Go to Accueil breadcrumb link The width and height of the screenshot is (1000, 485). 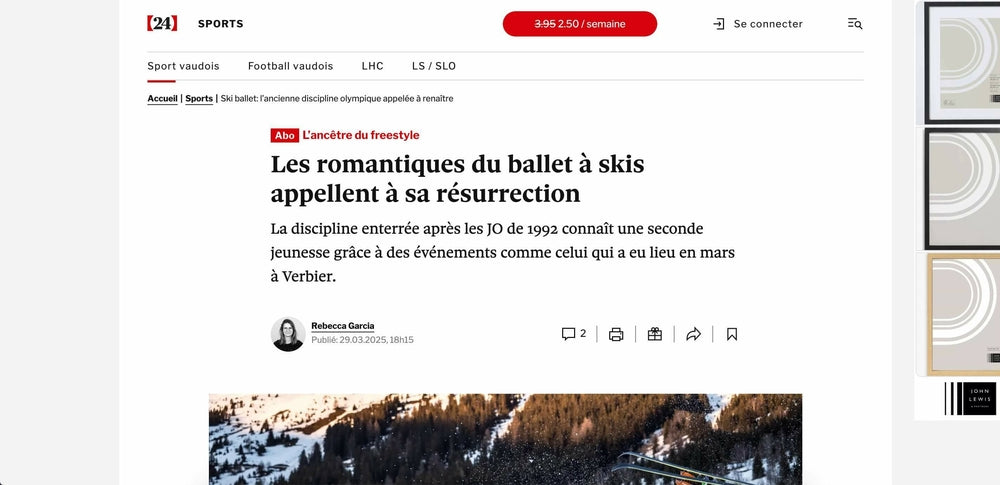pyautogui.click(x=162, y=99)
